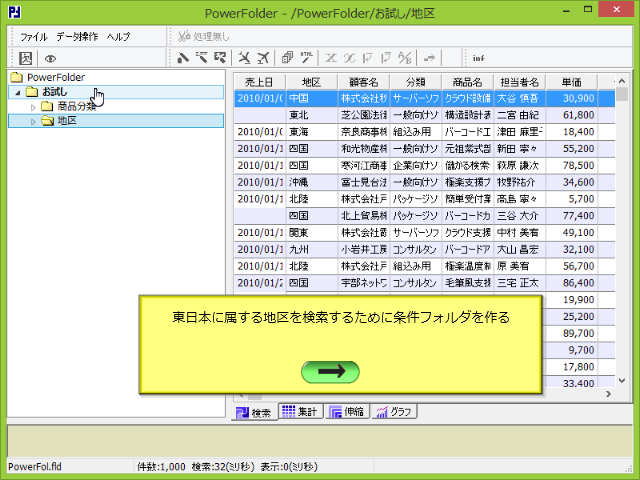Click the greyed sort icon left of the A/B icon
Screen dimensions: 640x480
[x=386, y=58]
